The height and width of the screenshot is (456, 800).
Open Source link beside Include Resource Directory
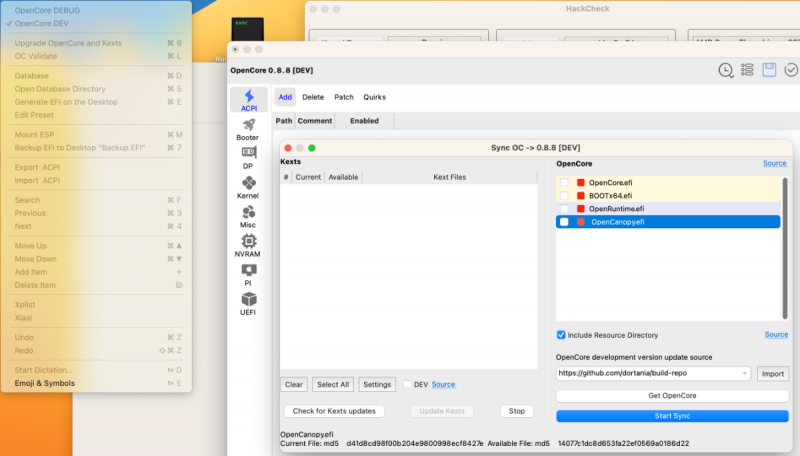pos(776,335)
